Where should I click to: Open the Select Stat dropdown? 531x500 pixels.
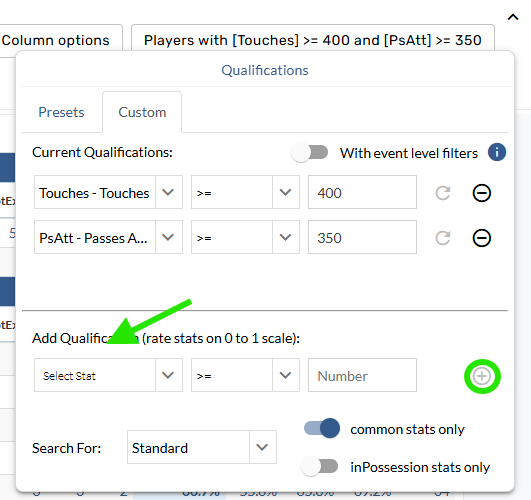pos(108,375)
